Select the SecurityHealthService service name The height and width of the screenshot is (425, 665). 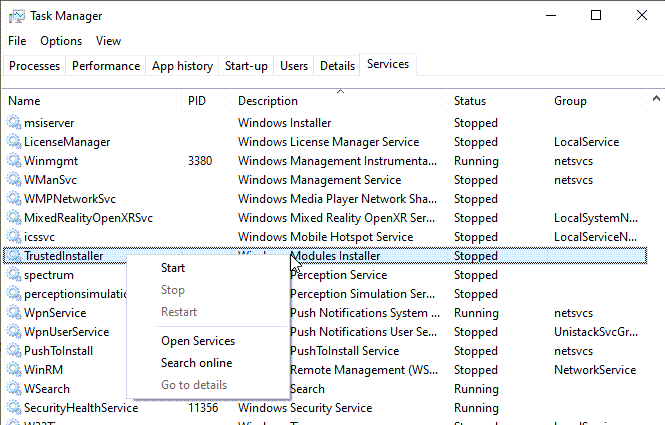click(x=81, y=408)
